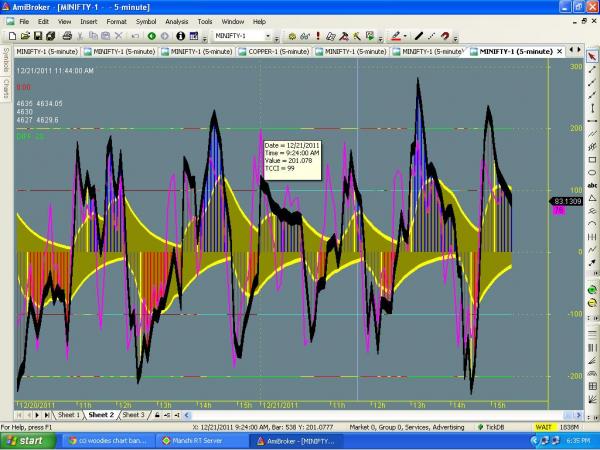Select the Horizontal line drawing tool
Image resolution: width=600 pixels, height=450 pixels.
(592, 121)
